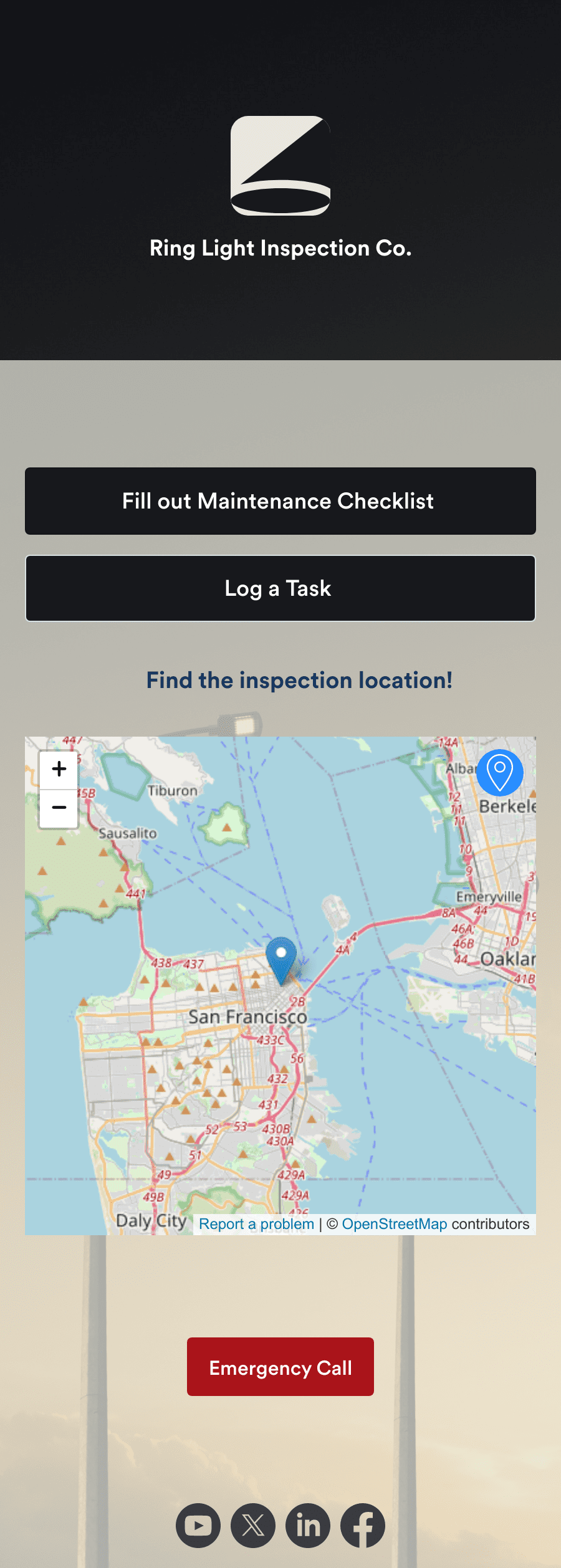Click the Ring Light Inspection Co. logo
The height and width of the screenshot is (1568, 561).
pyautogui.click(x=280, y=166)
